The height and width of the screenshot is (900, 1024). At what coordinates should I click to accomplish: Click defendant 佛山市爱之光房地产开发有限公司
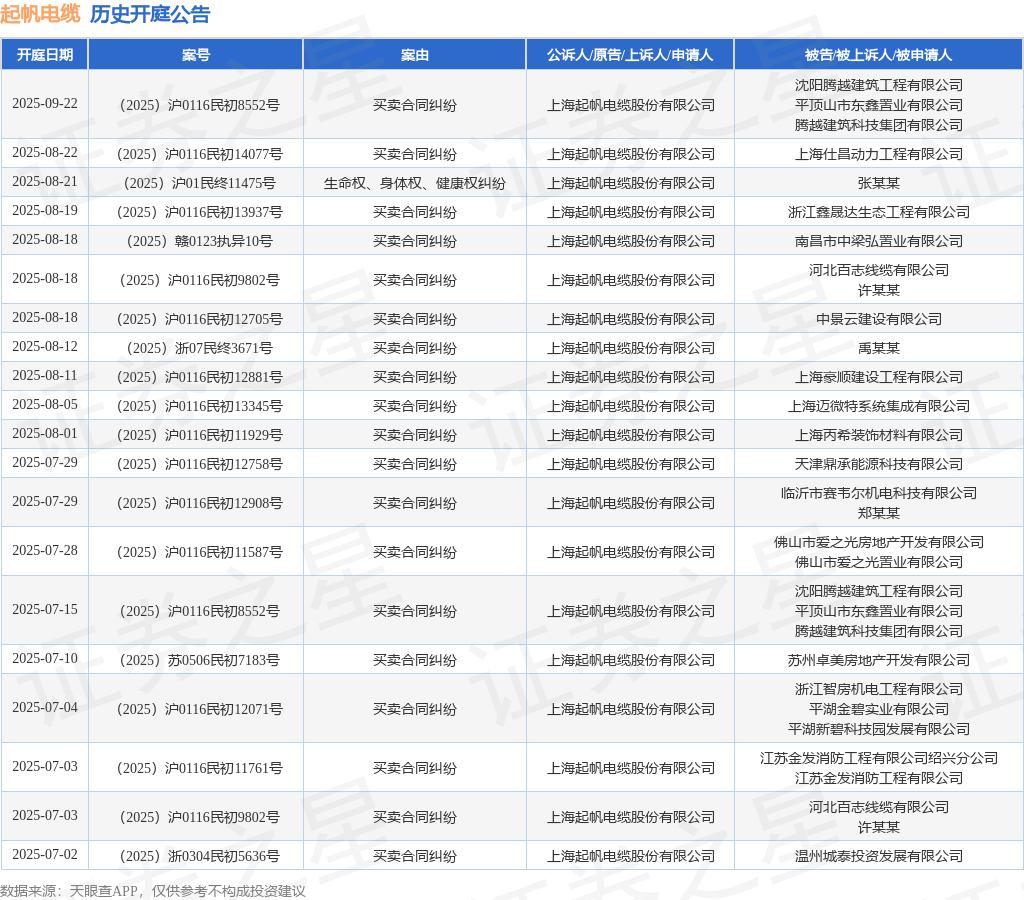878,543
